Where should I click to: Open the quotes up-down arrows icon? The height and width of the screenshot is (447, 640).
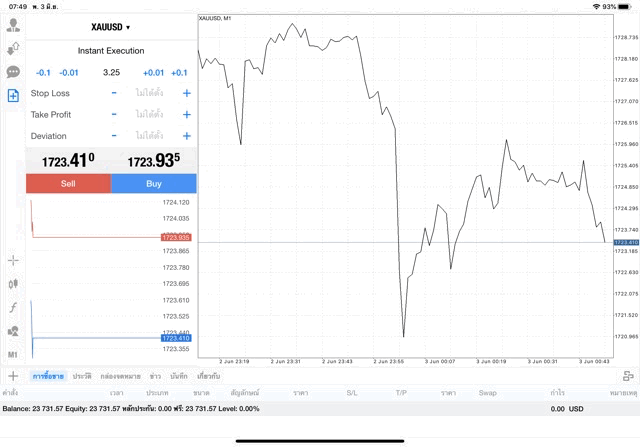pos(13,49)
